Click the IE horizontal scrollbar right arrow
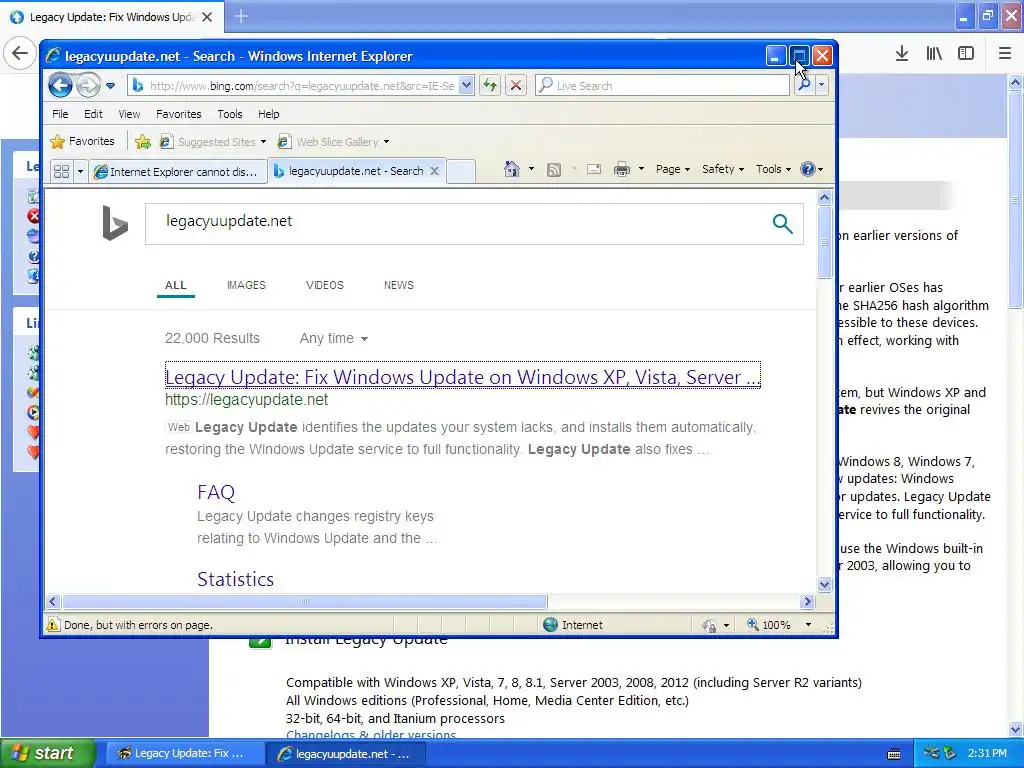The image size is (1024, 768). 807,601
